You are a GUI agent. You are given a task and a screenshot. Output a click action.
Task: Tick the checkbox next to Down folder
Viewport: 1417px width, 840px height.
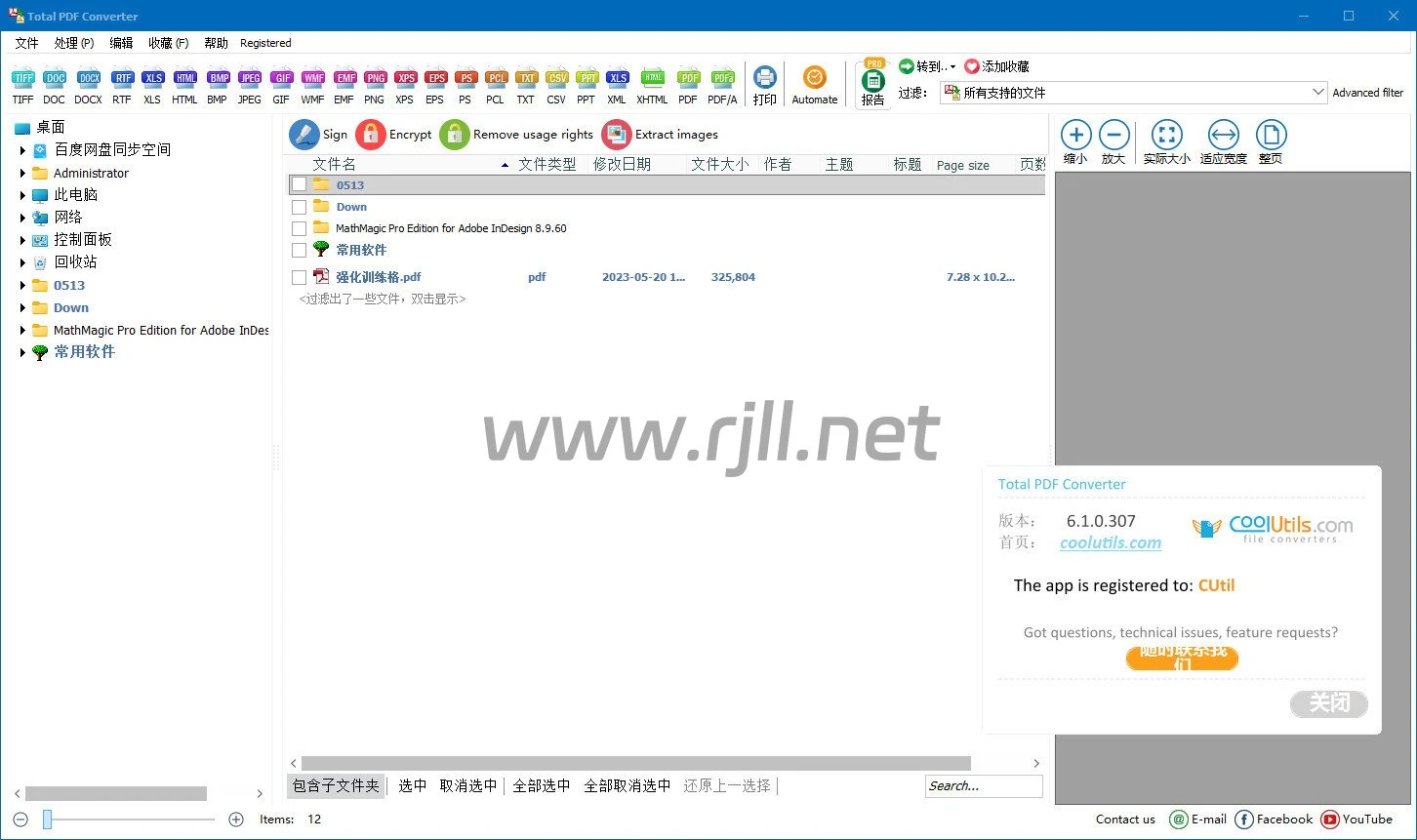pos(300,207)
